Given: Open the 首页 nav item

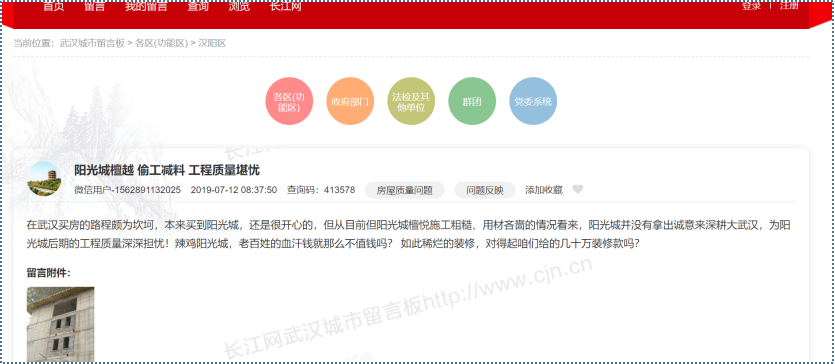Looking at the screenshot, I should pos(53,7).
